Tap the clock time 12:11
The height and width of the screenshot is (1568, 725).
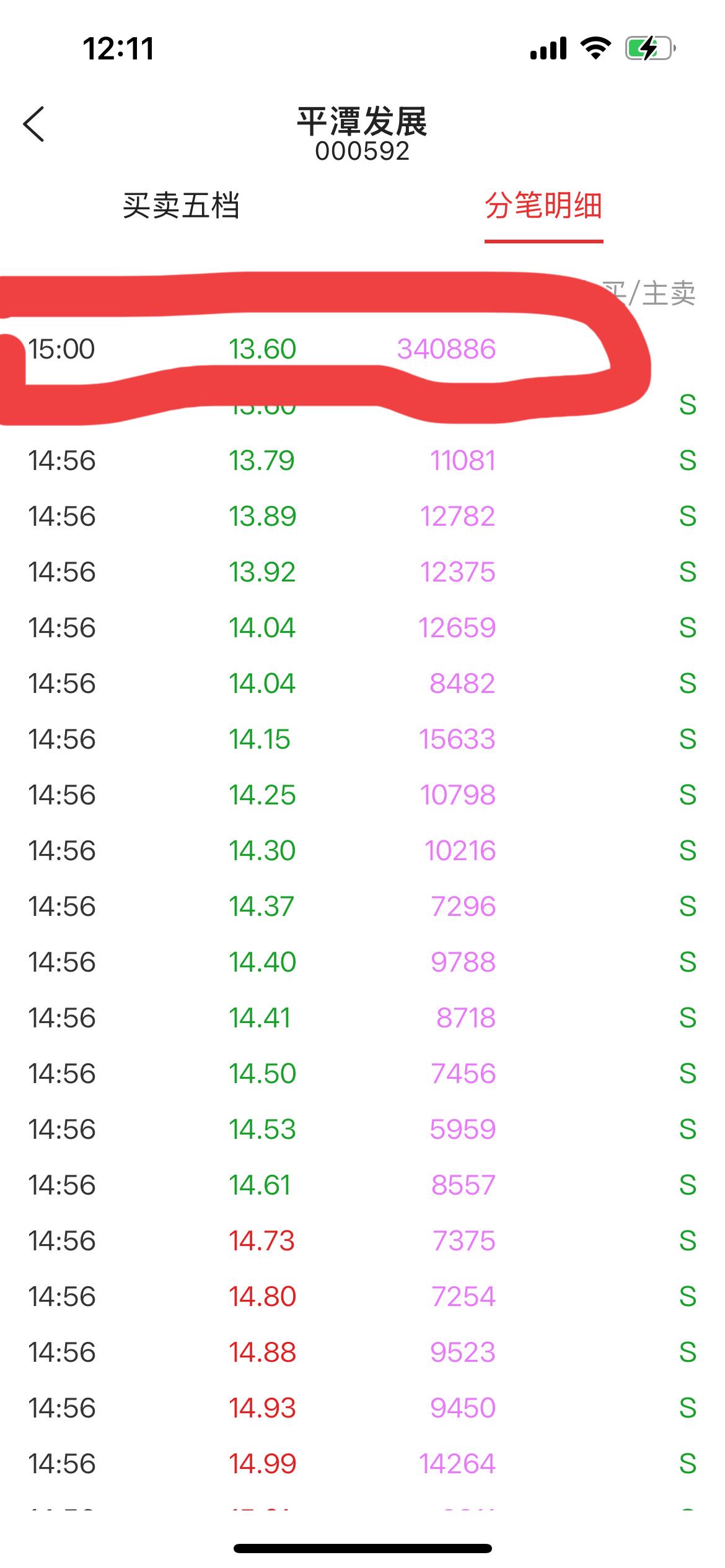[x=118, y=48]
